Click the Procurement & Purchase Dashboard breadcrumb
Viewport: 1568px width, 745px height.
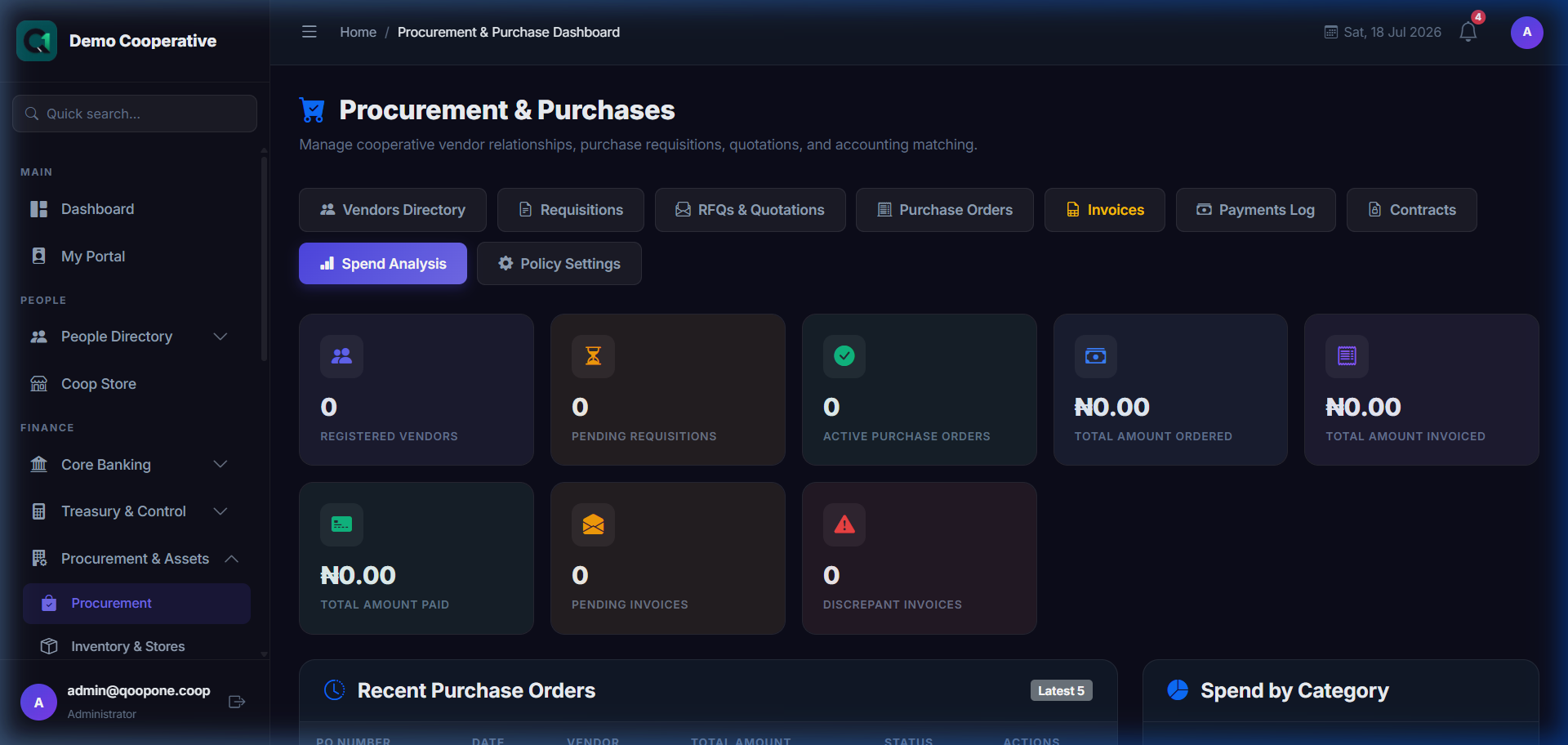tap(509, 32)
